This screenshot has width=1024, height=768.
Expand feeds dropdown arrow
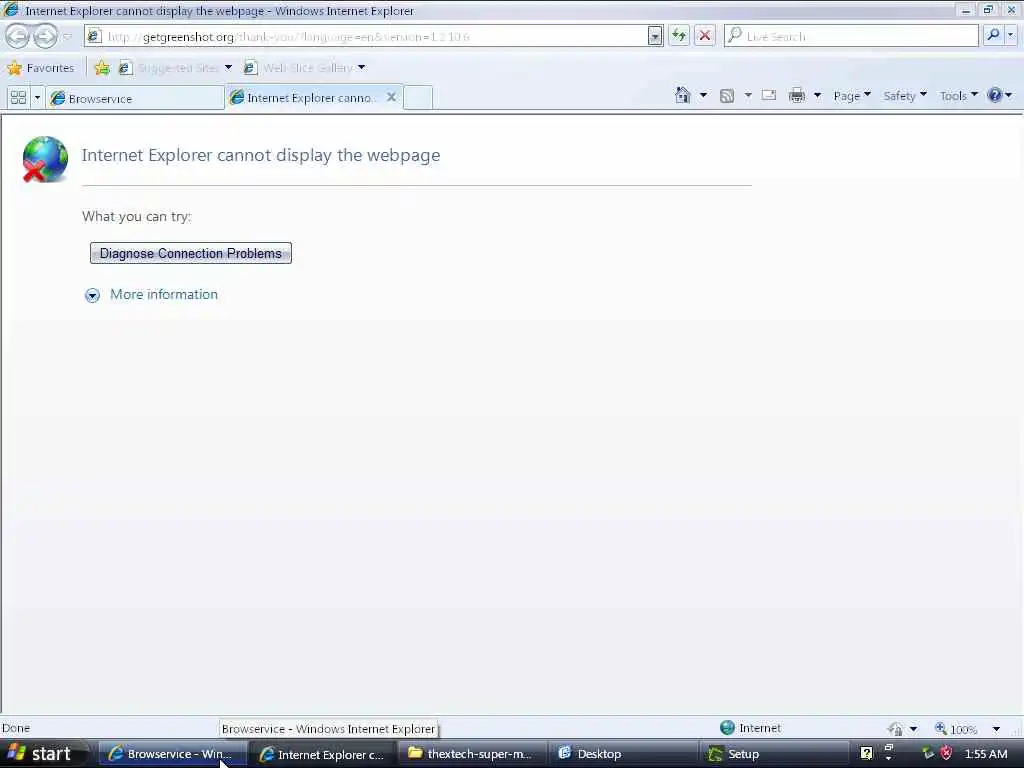(x=748, y=95)
